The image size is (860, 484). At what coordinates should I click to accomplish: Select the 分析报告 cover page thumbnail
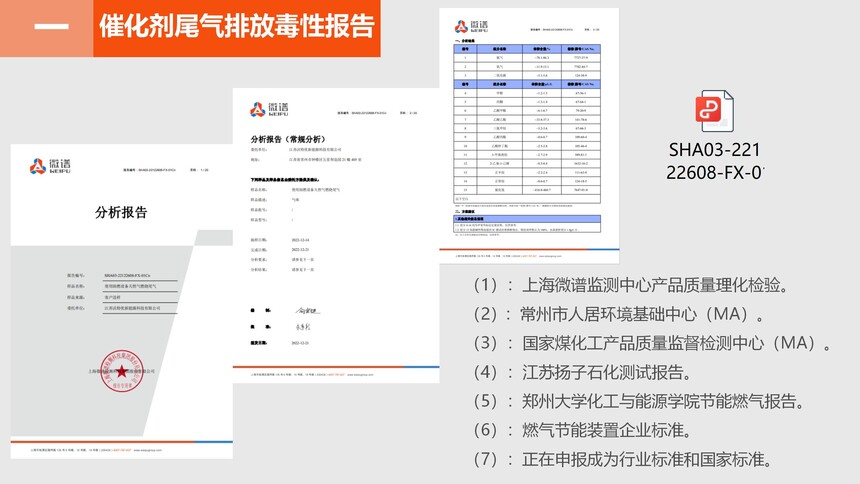[x=121, y=301]
